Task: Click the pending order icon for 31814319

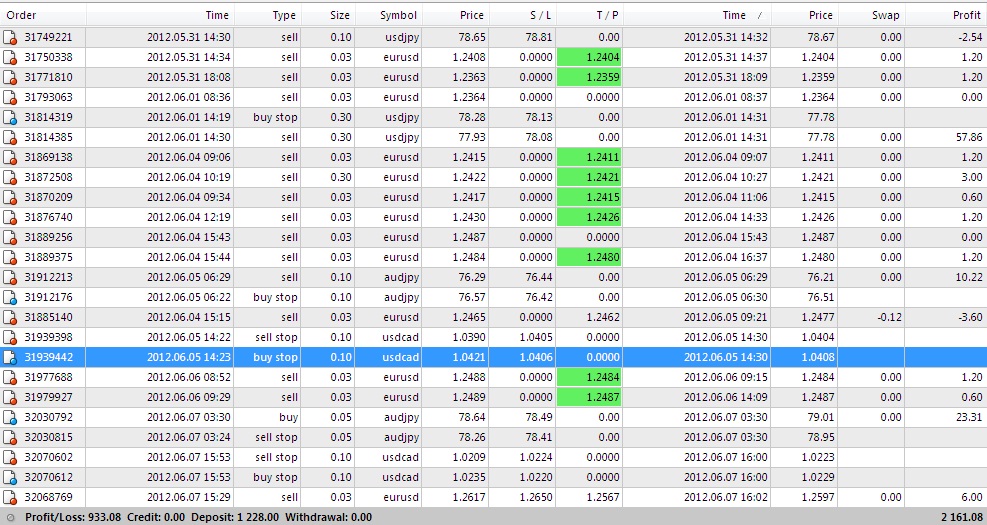Action: (x=10, y=118)
